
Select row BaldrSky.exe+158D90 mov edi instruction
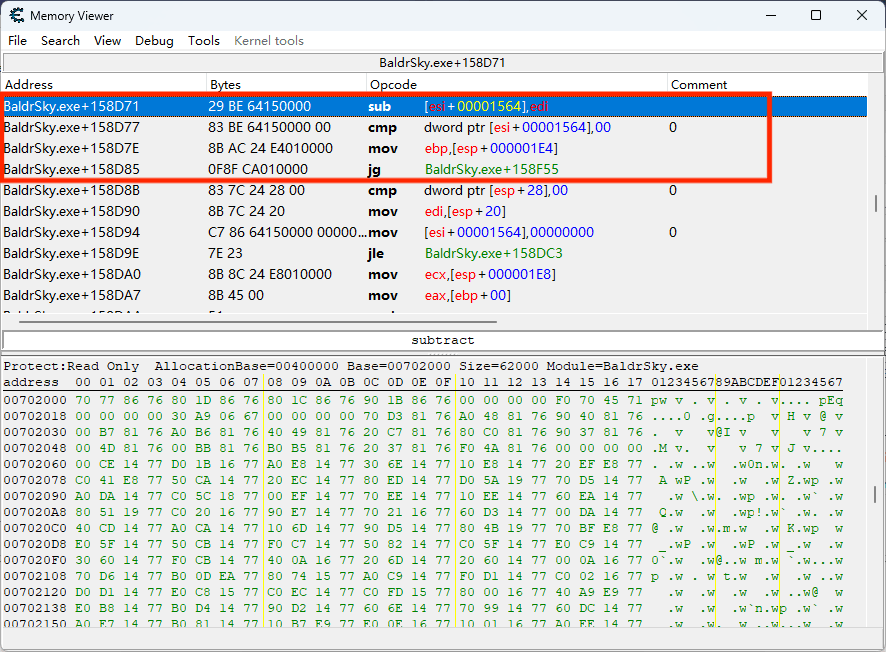[x=434, y=211]
